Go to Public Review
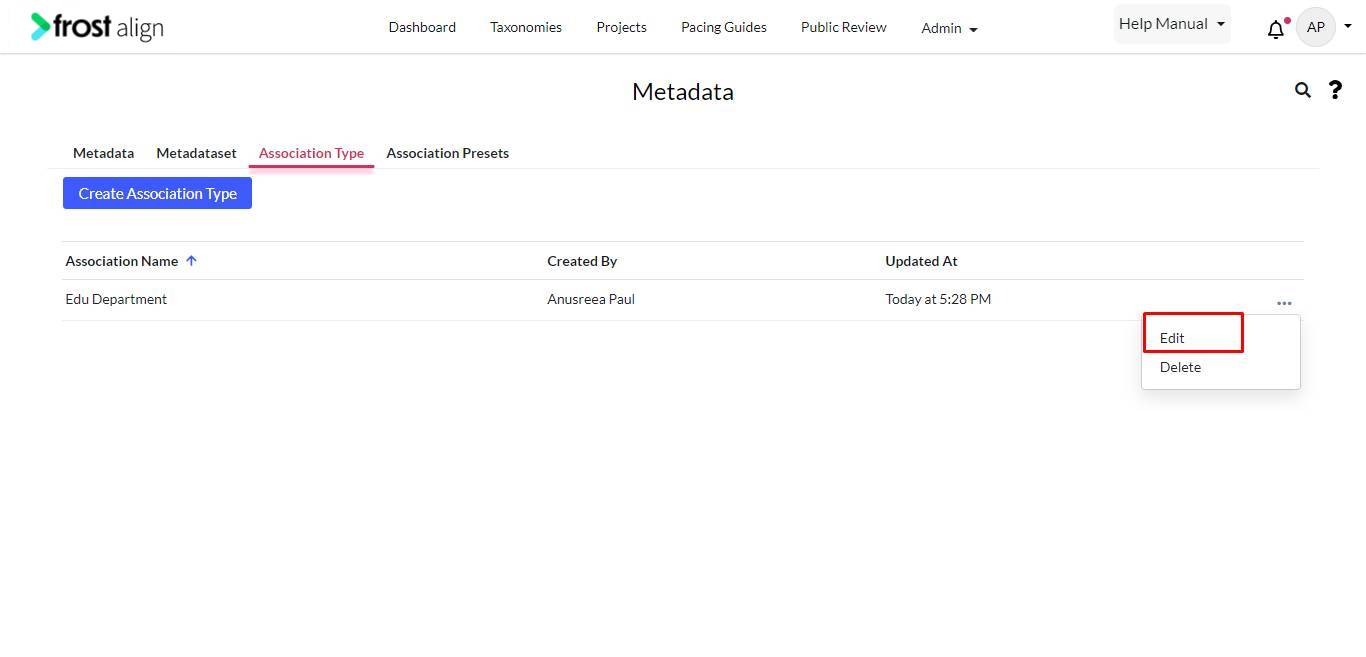1366x657 pixels. (x=844, y=27)
